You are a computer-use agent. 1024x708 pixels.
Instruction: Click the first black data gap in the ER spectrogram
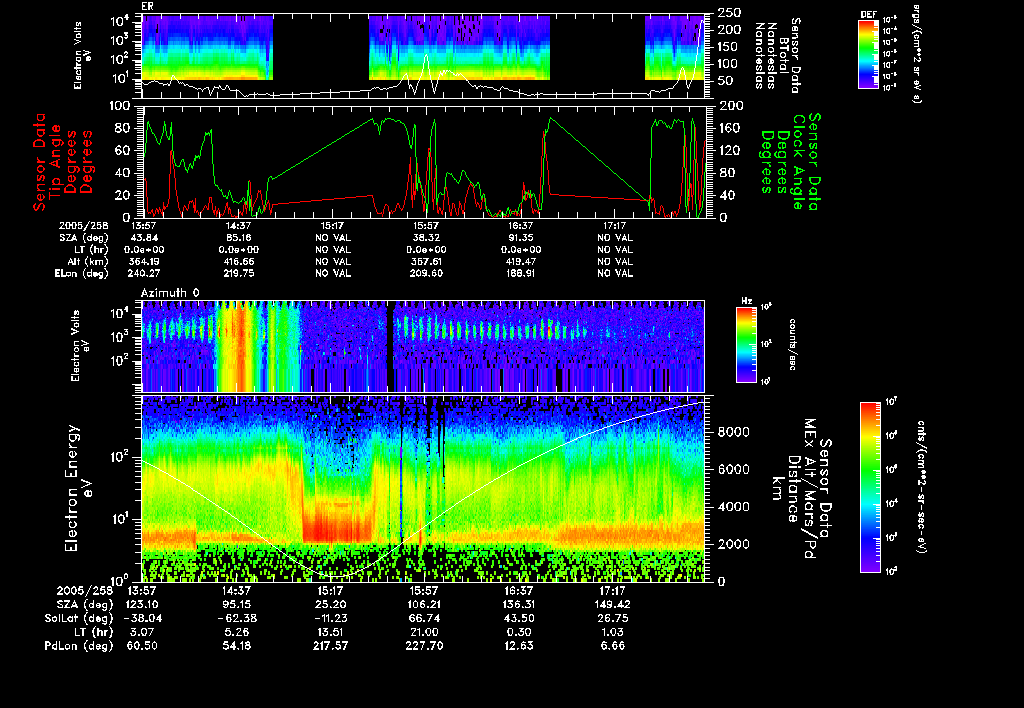coord(320,47)
